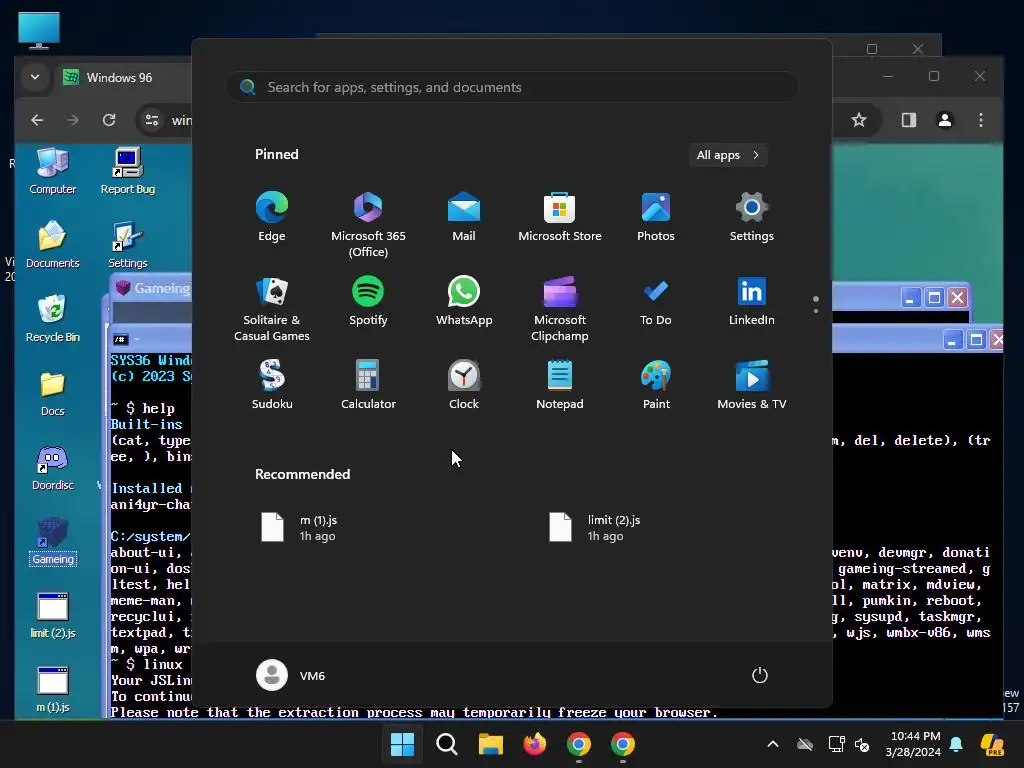Open the Calculator app
Image resolution: width=1024 pixels, height=768 pixels.
tap(368, 385)
